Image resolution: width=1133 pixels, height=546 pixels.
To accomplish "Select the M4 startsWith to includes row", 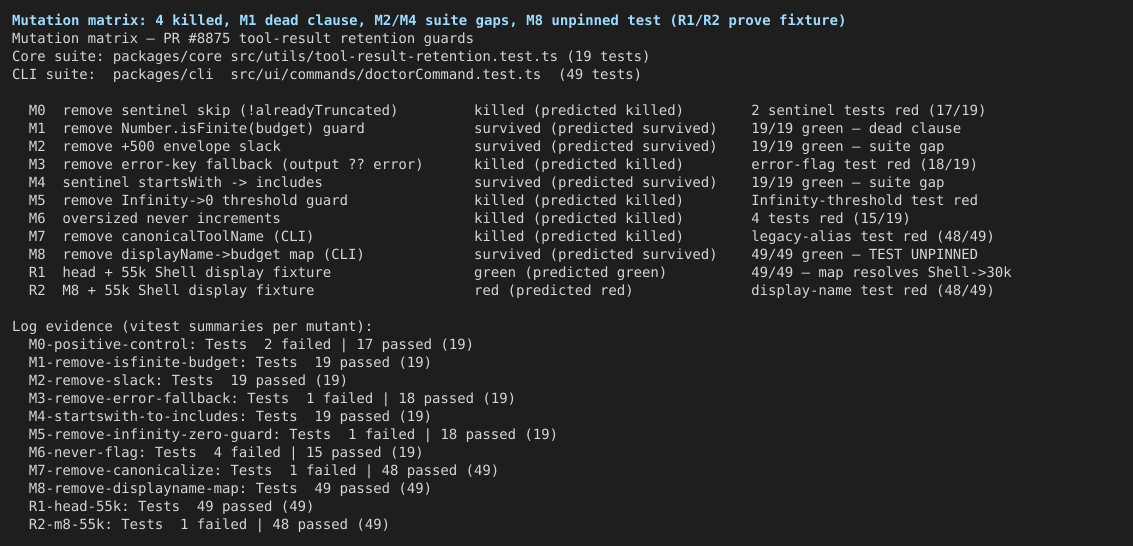I will point(486,183).
